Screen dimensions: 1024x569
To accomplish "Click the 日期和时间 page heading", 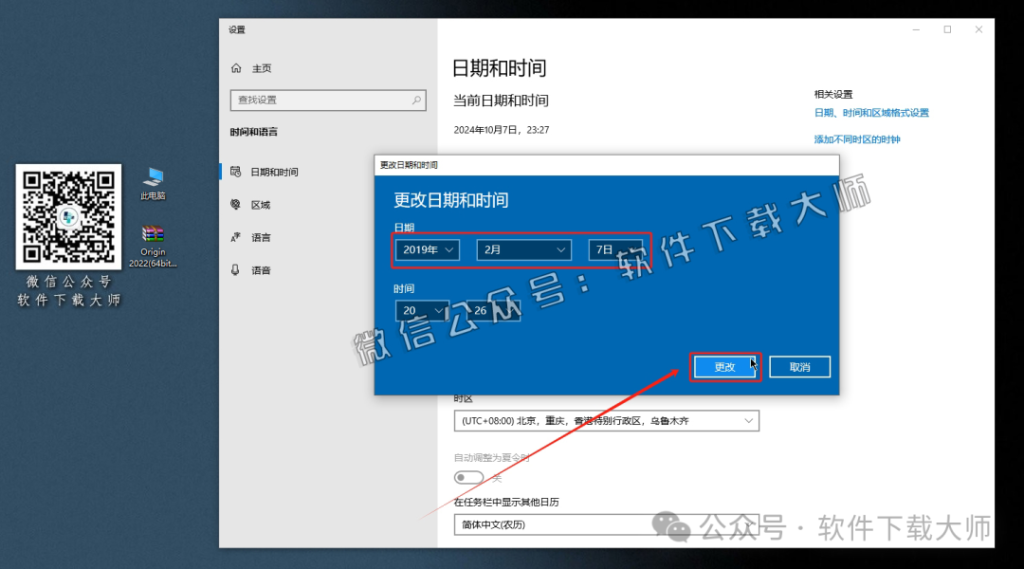I will coord(499,68).
